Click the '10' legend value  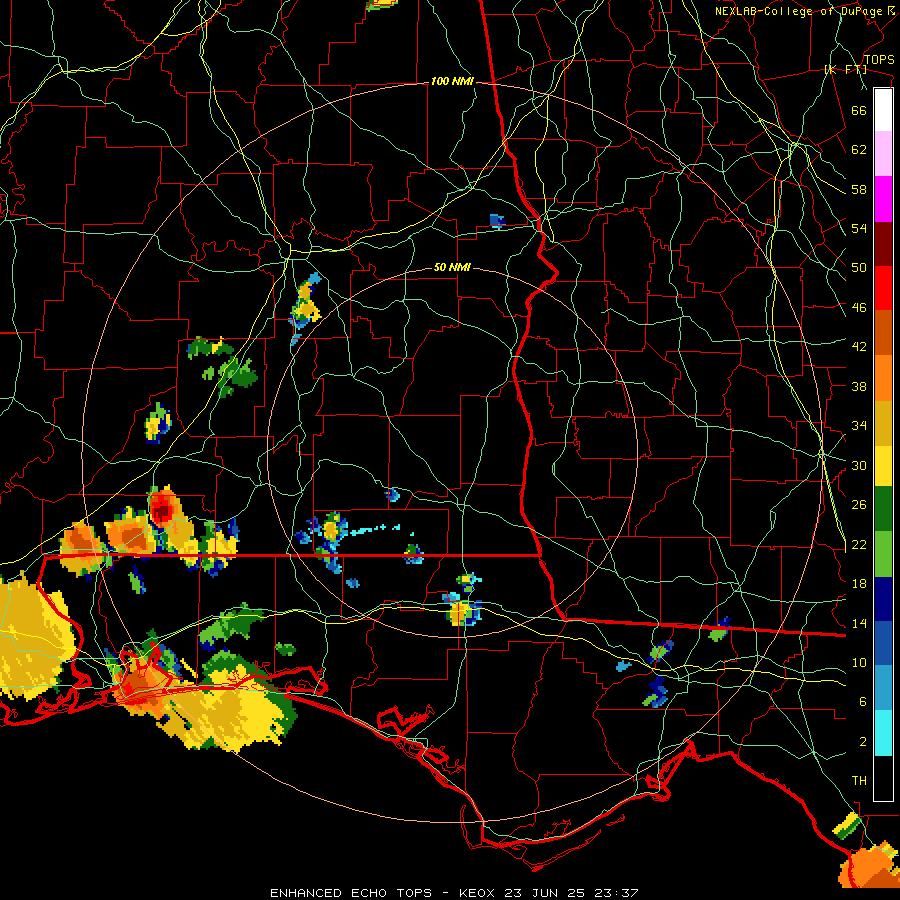click(x=859, y=663)
